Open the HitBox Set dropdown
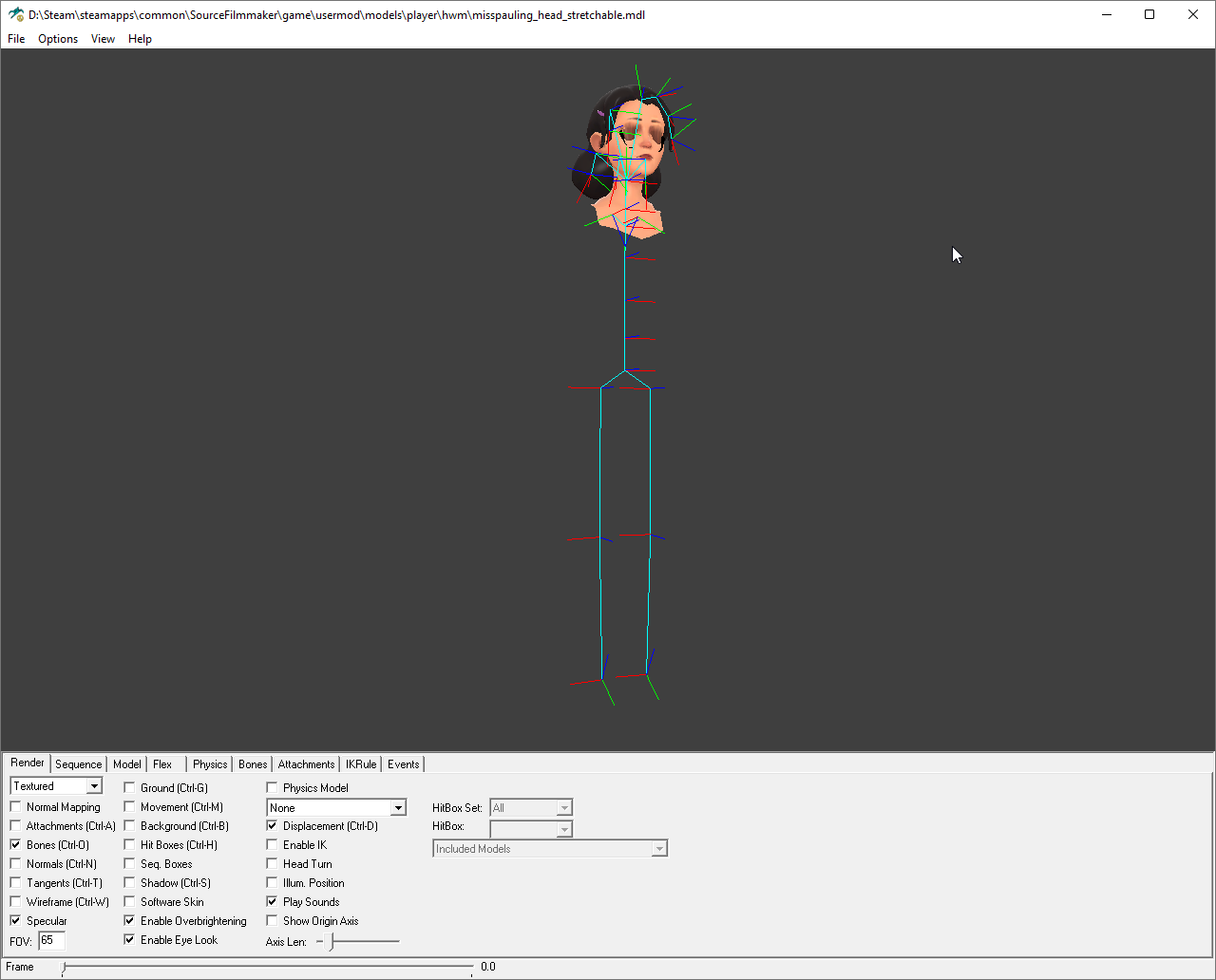1216x980 pixels. tap(531, 808)
